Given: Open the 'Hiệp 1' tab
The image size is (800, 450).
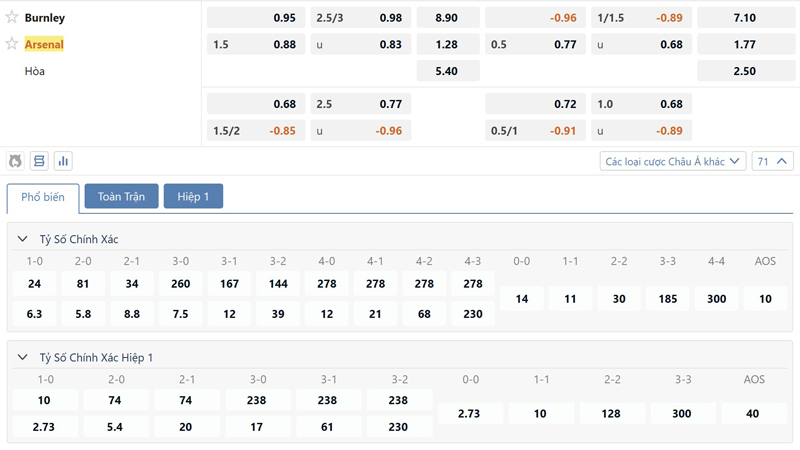Looking at the screenshot, I should tap(193, 197).
